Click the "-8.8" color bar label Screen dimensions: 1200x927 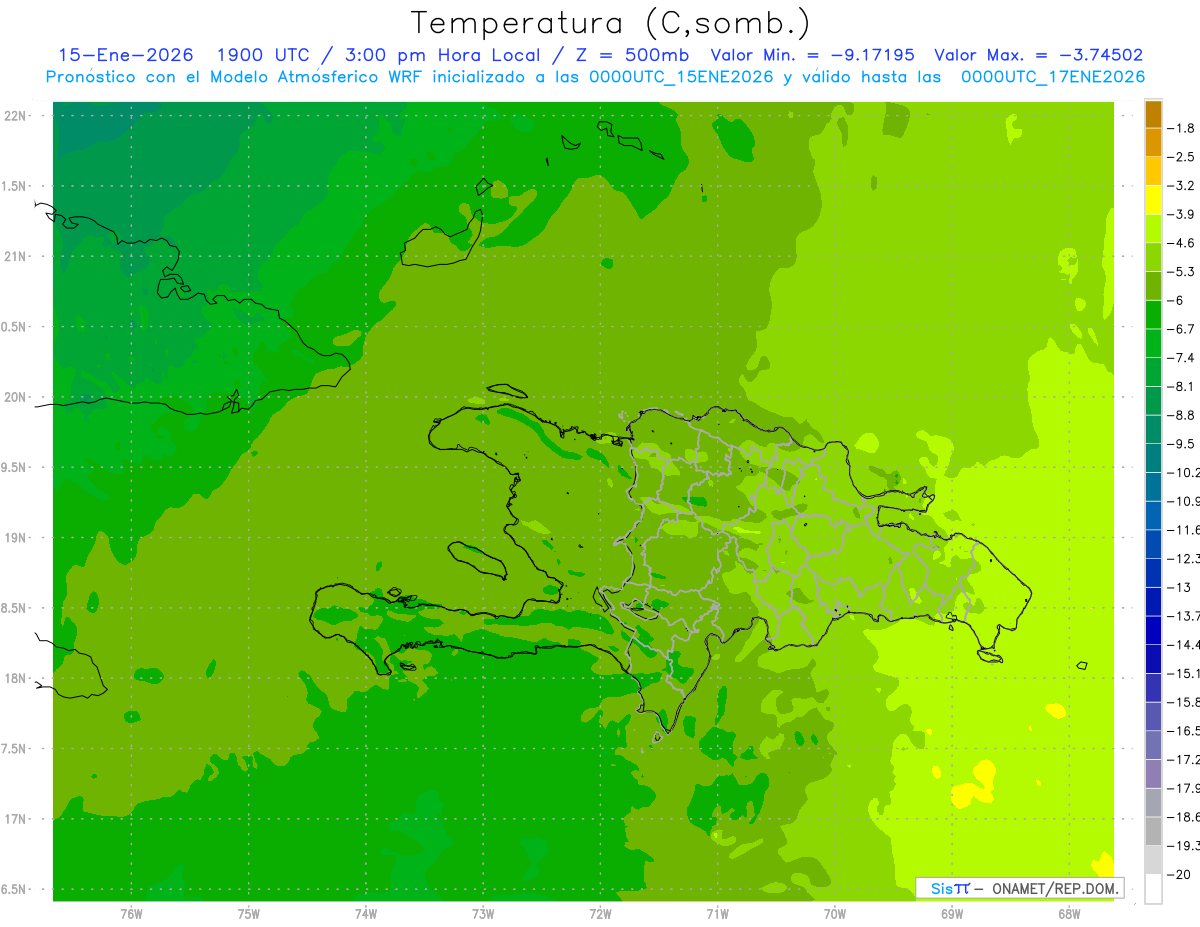pyautogui.click(x=1180, y=415)
